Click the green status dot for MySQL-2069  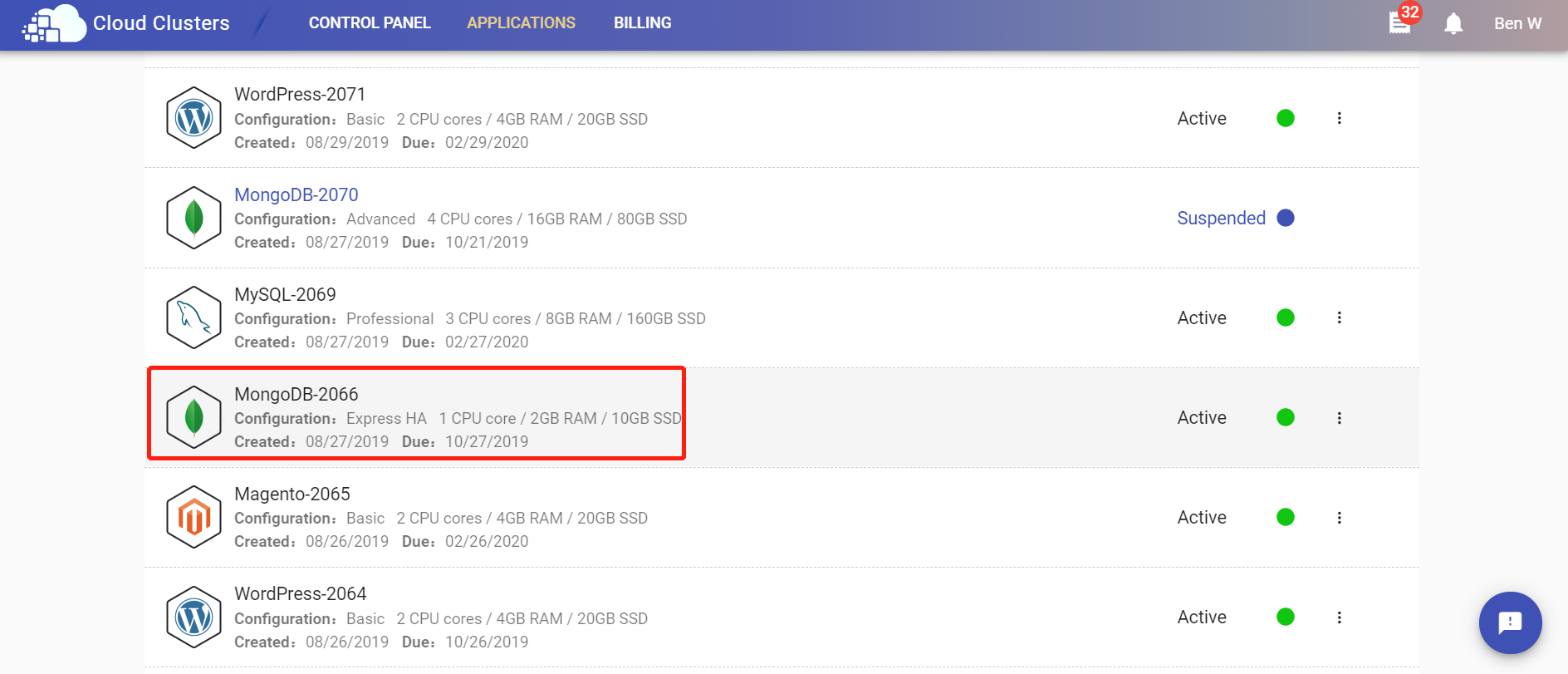point(1286,317)
